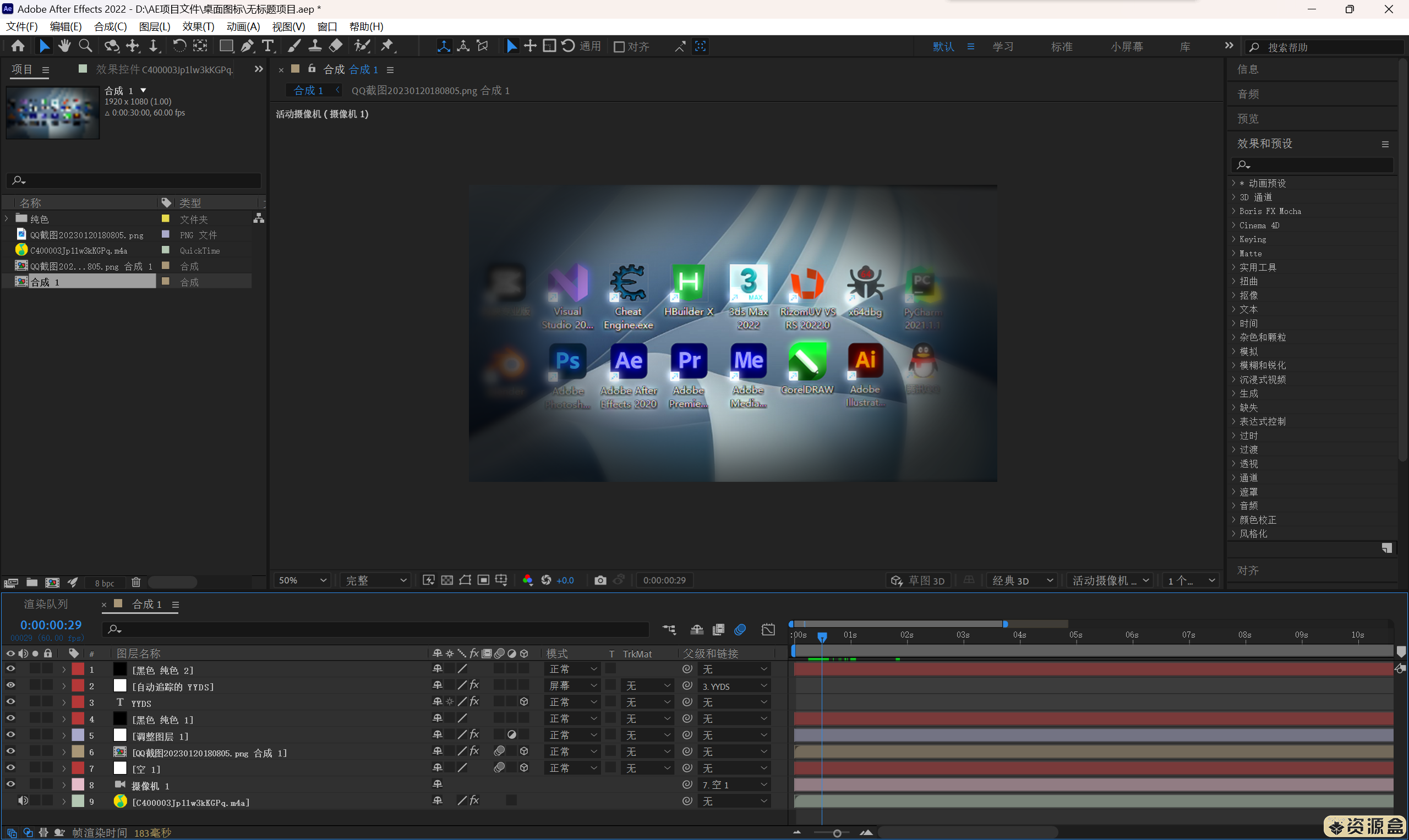Select the Roto Brush tool
Viewport: 1409px width, 840px height.
point(362,46)
